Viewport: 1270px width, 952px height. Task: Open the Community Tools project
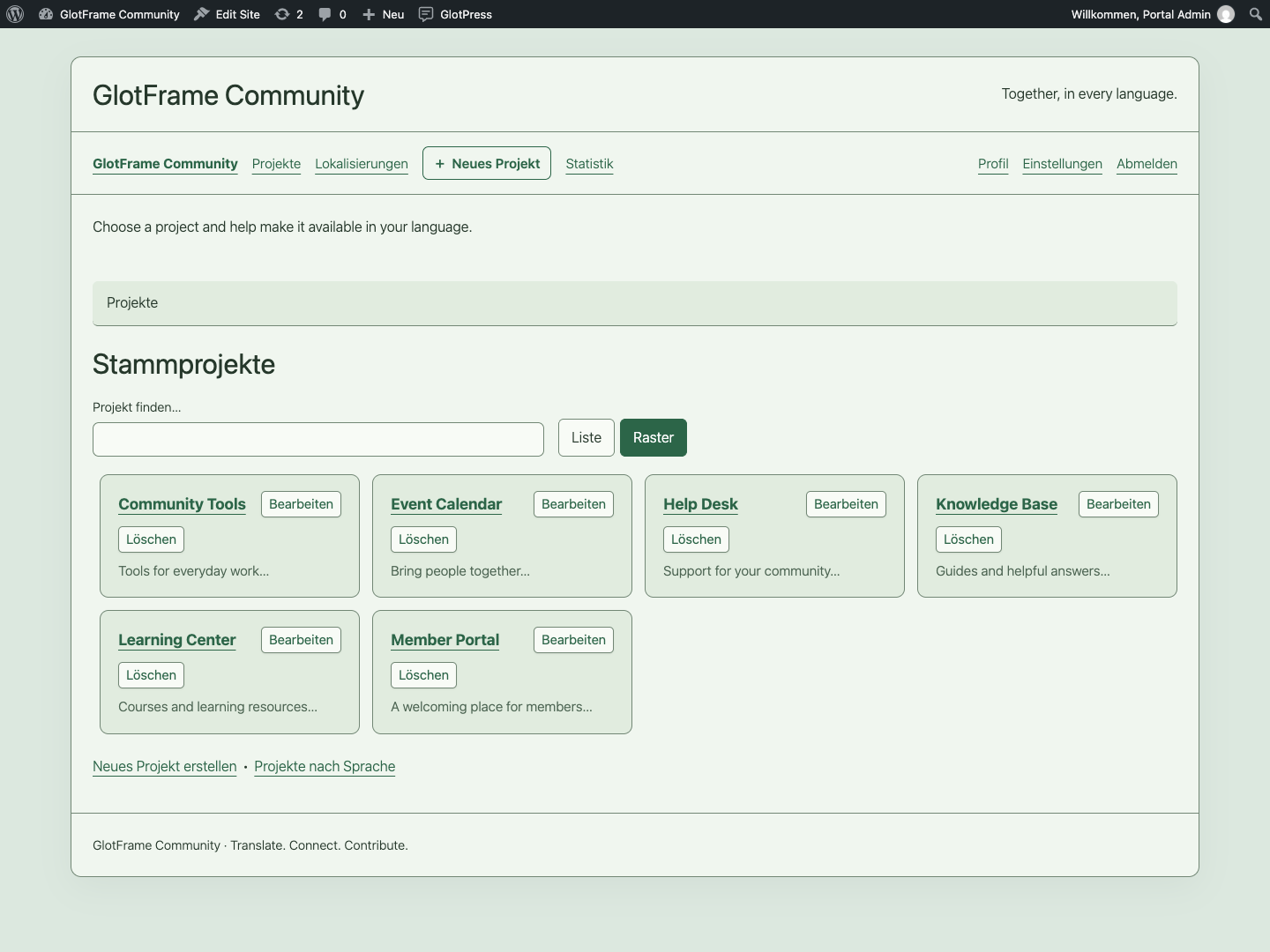(182, 504)
